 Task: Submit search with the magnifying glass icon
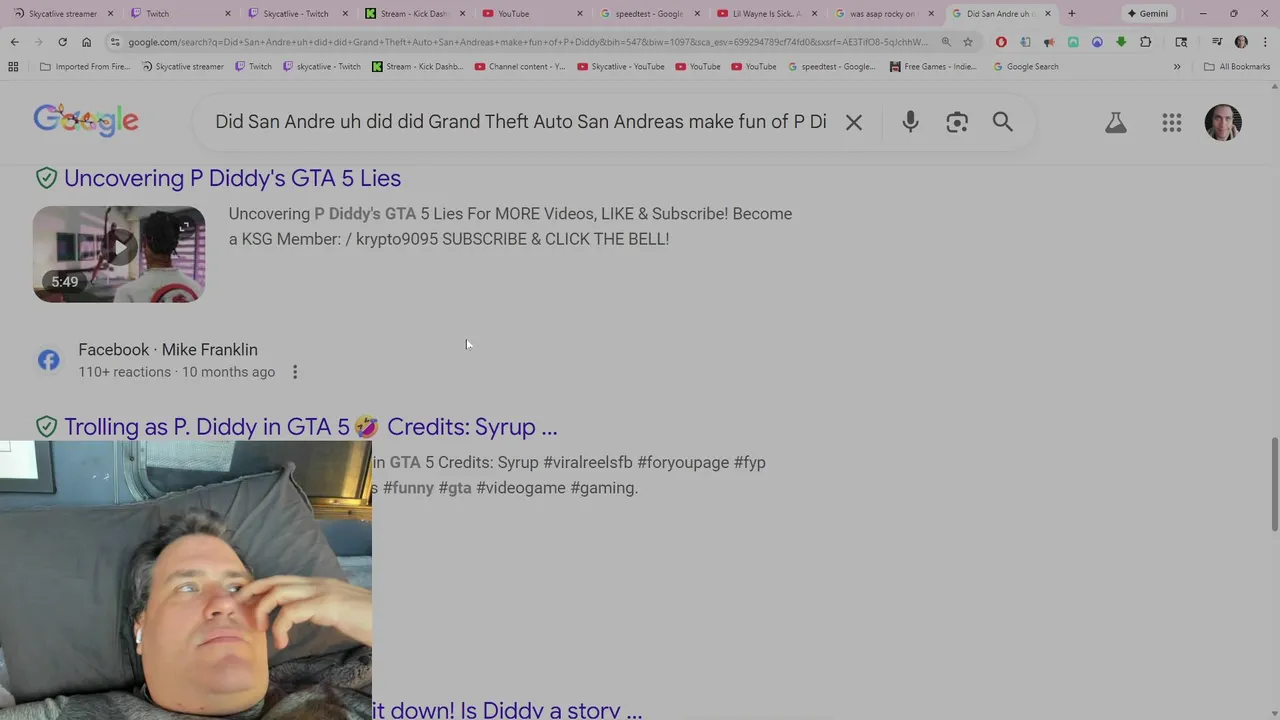point(1003,122)
